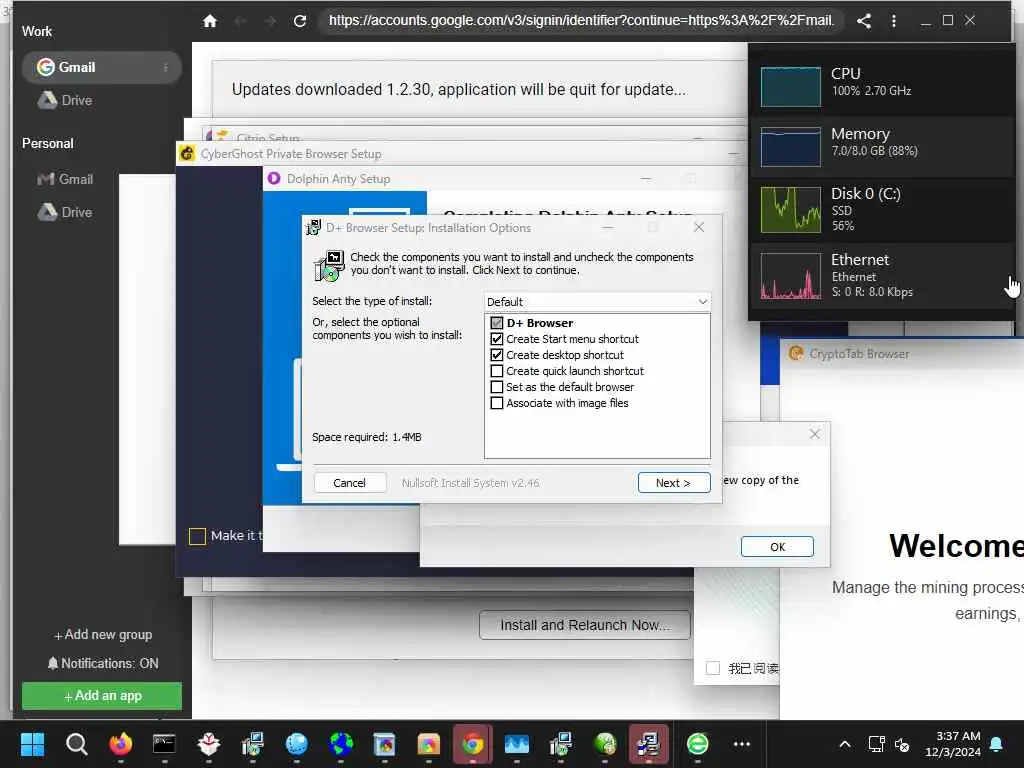Close the message dialog with its X
The width and height of the screenshot is (1024, 768).
[x=814, y=434]
